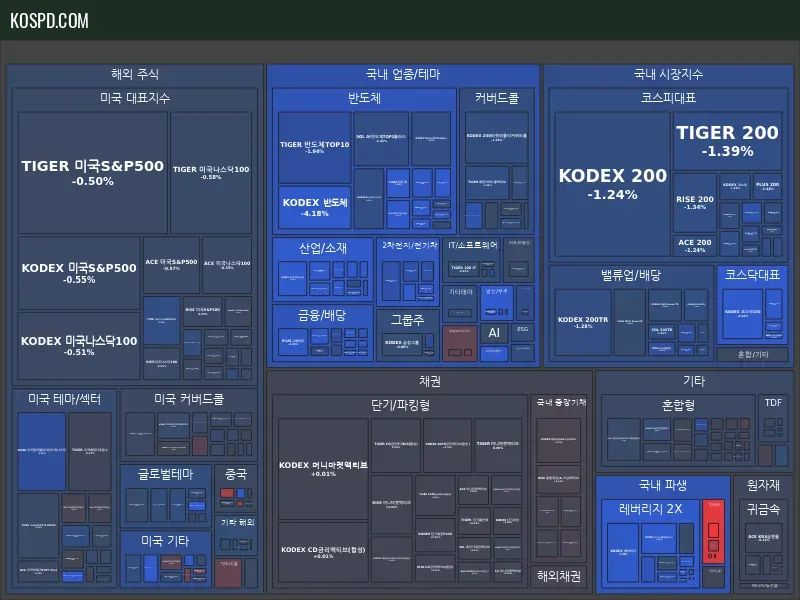
Task: Select the 단기/파킹형 group header
Action: click(400, 405)
